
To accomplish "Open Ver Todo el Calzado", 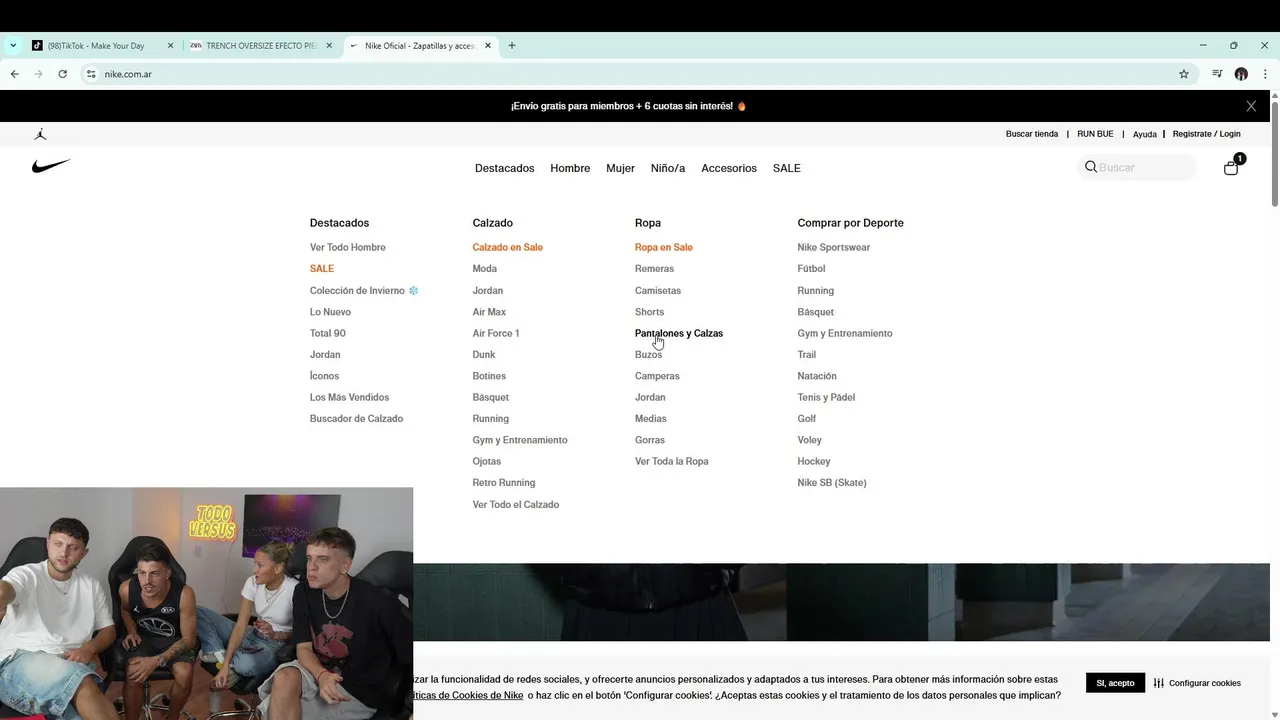I will [x=516, y=505].
